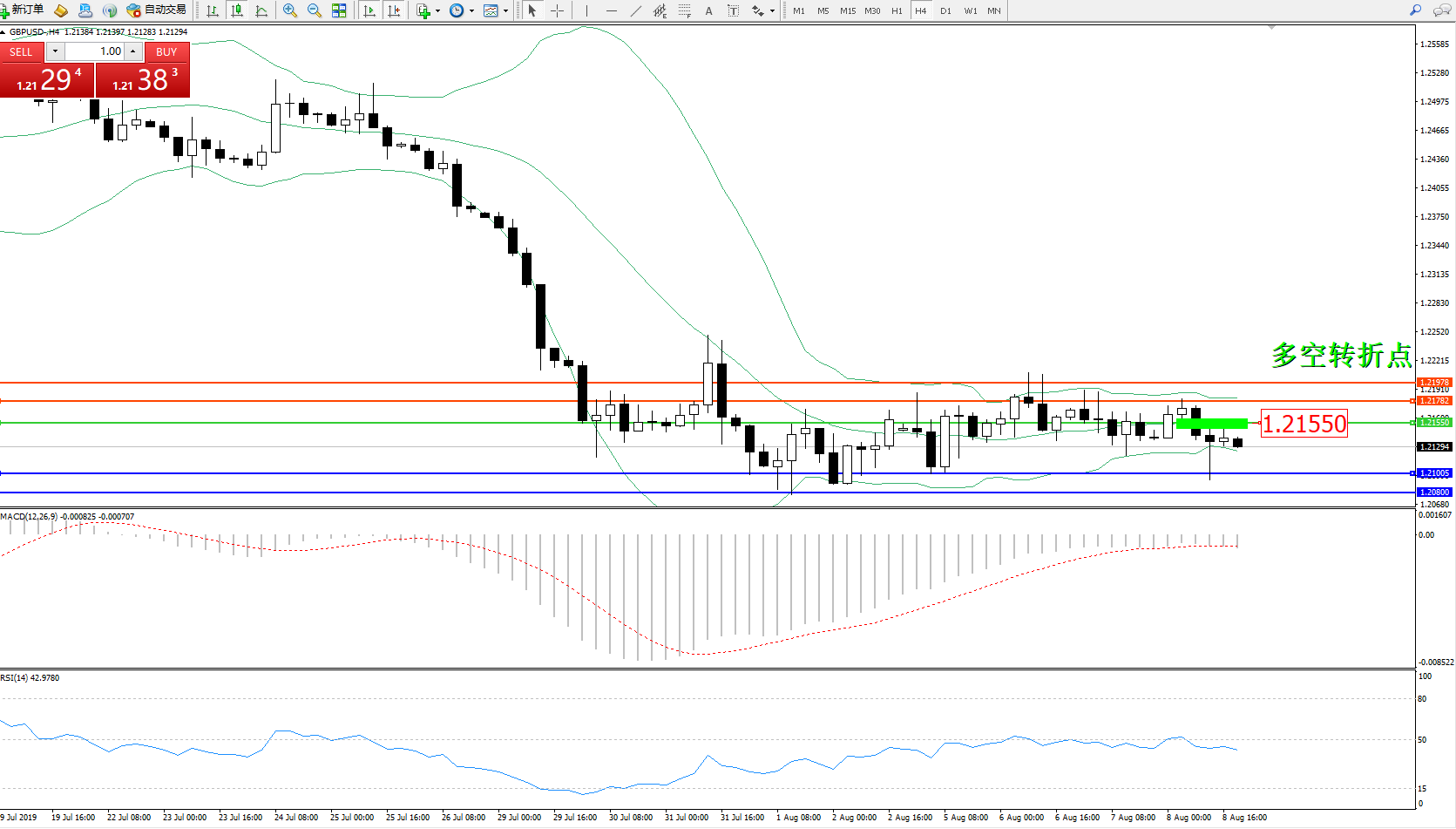Viewport: 1456px width, 829px height.
Task: Switch chart to candlestick mode
Action: [237, 10]
